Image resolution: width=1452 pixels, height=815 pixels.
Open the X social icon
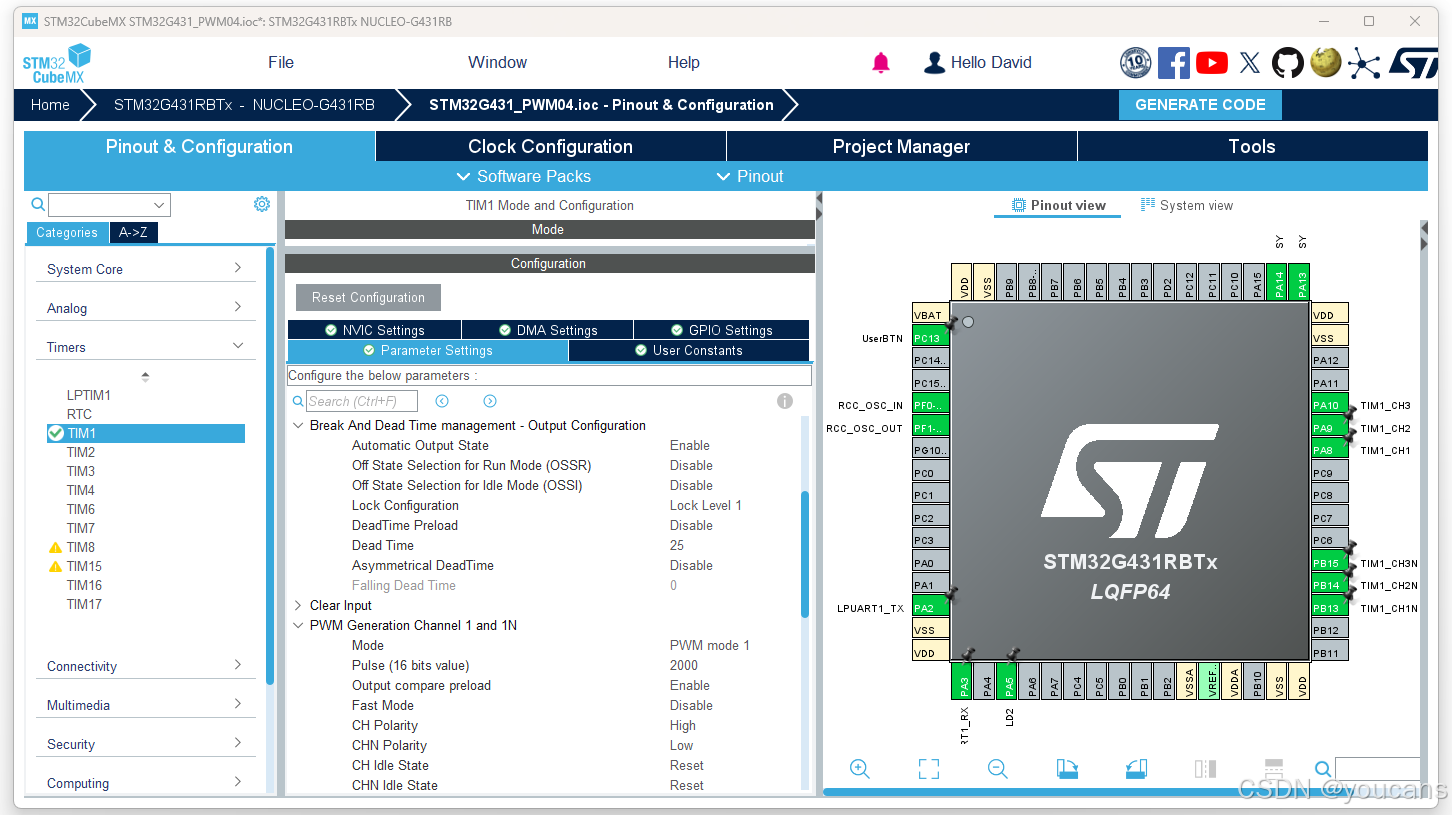pyautogui.click(x=1250, y=63)
